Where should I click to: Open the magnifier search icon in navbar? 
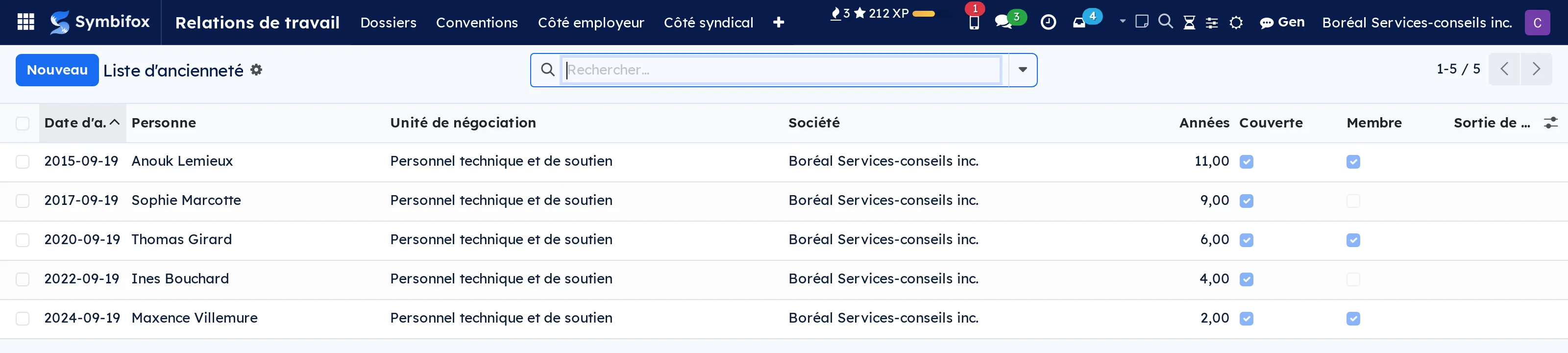[x=1165, y=22]
